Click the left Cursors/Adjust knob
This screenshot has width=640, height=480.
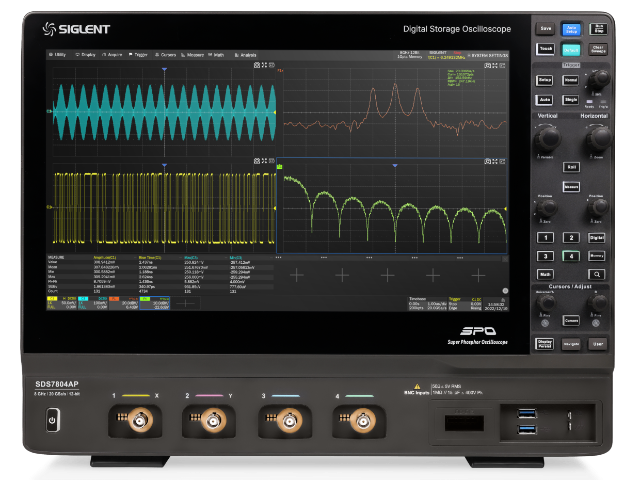coord(546,303)
